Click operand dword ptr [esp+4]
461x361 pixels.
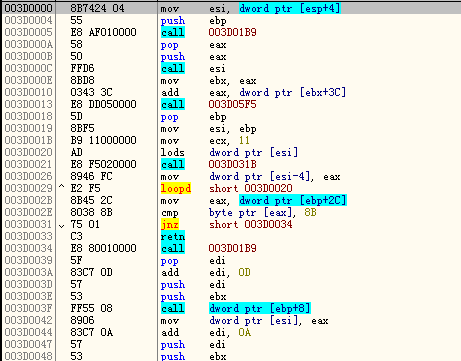(x=289, y=8)
